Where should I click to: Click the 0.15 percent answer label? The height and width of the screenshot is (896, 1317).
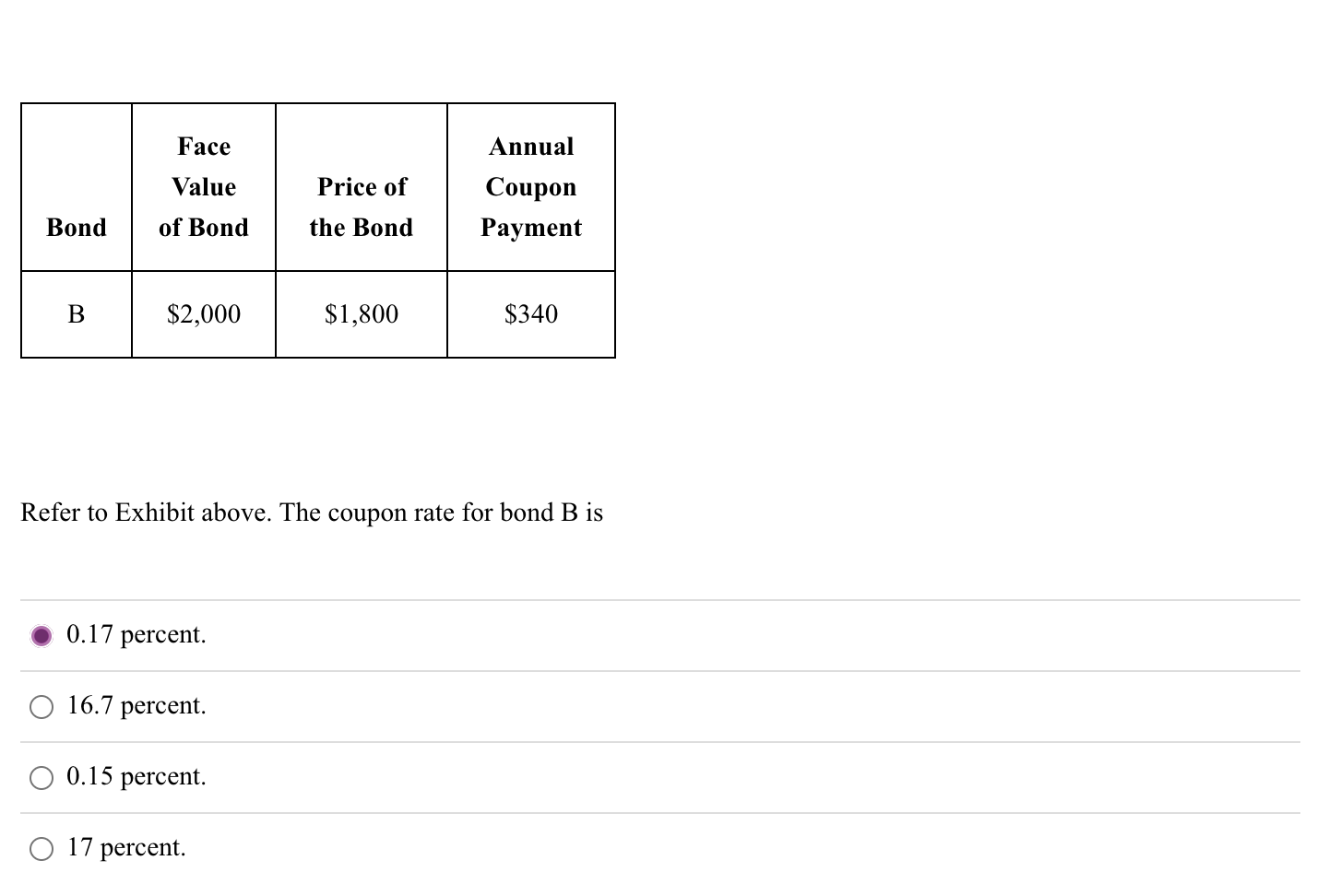(136, 776)
